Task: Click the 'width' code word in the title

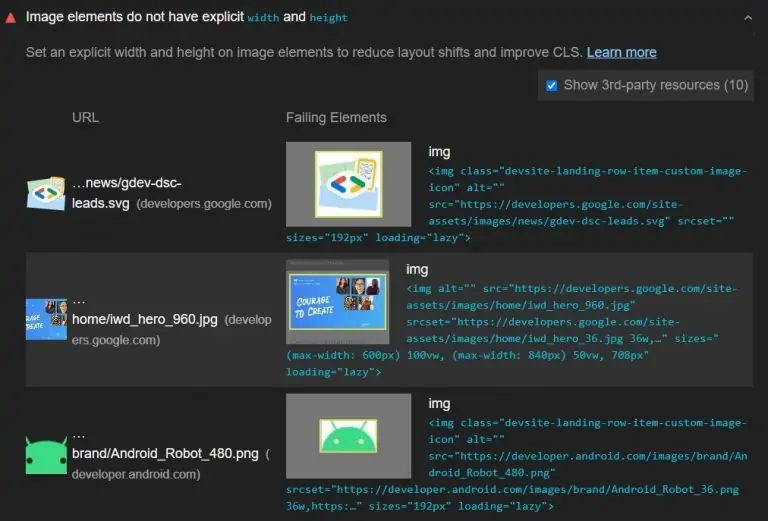Action: 263,18
